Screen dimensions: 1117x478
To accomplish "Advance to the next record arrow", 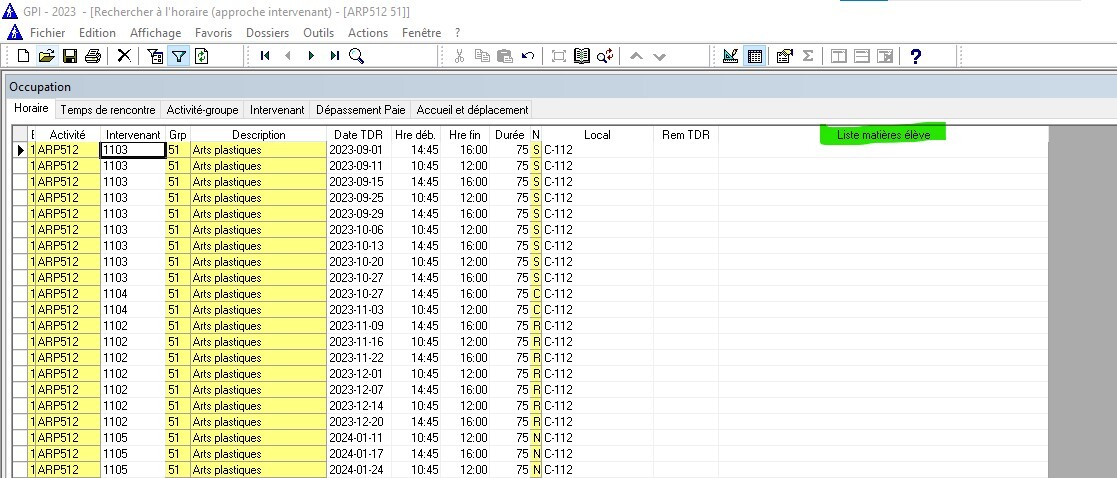I will coord(311,56).
